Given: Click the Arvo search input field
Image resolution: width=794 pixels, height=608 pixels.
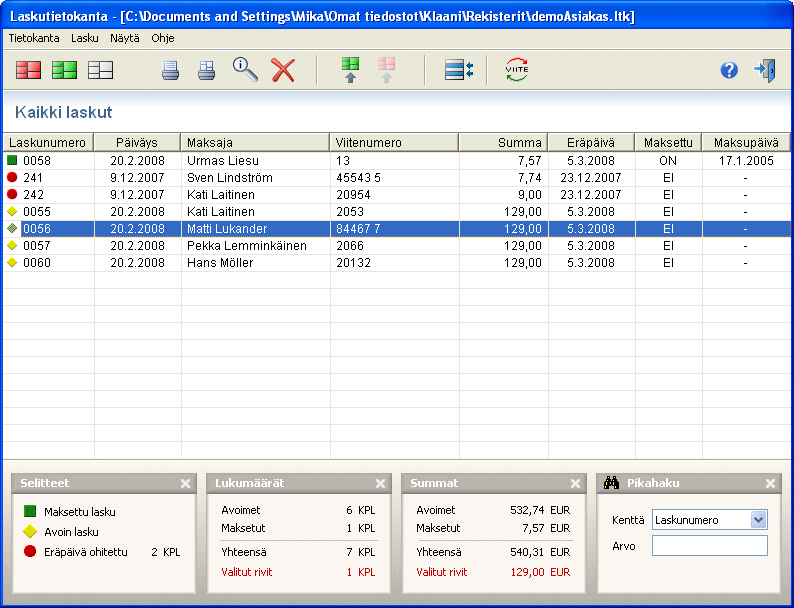Looking at the screenshot, I should (709, 546).
